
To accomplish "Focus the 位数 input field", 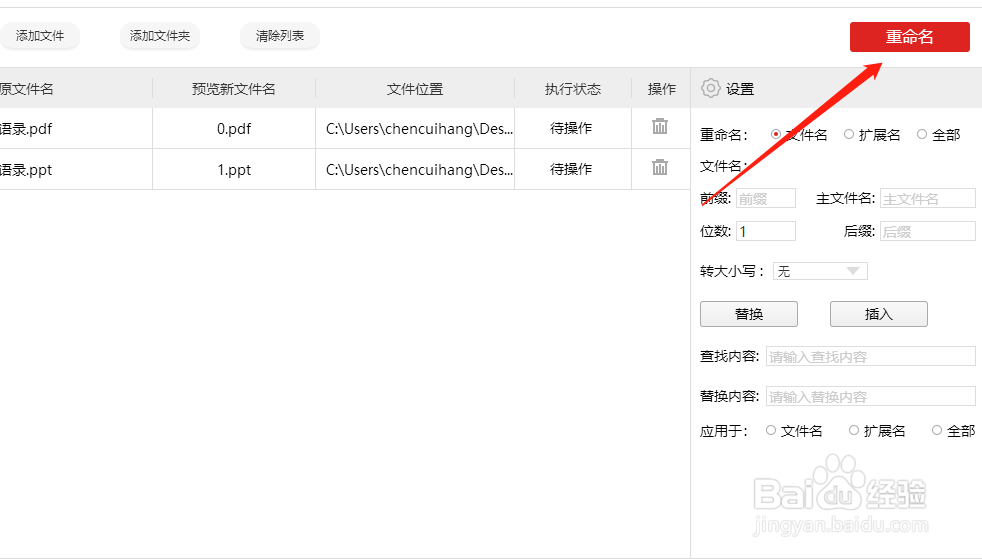I will pyautogui.click(x=766, y=231).
